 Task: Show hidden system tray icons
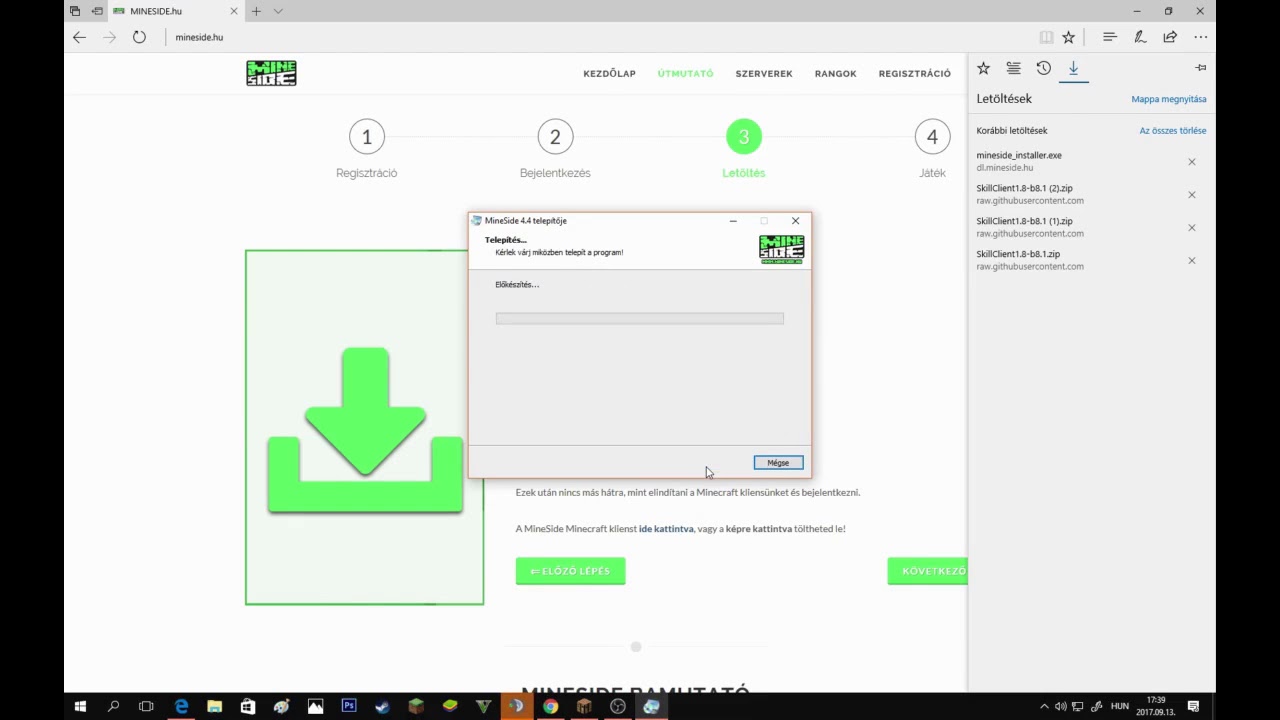coord(1045,706)
